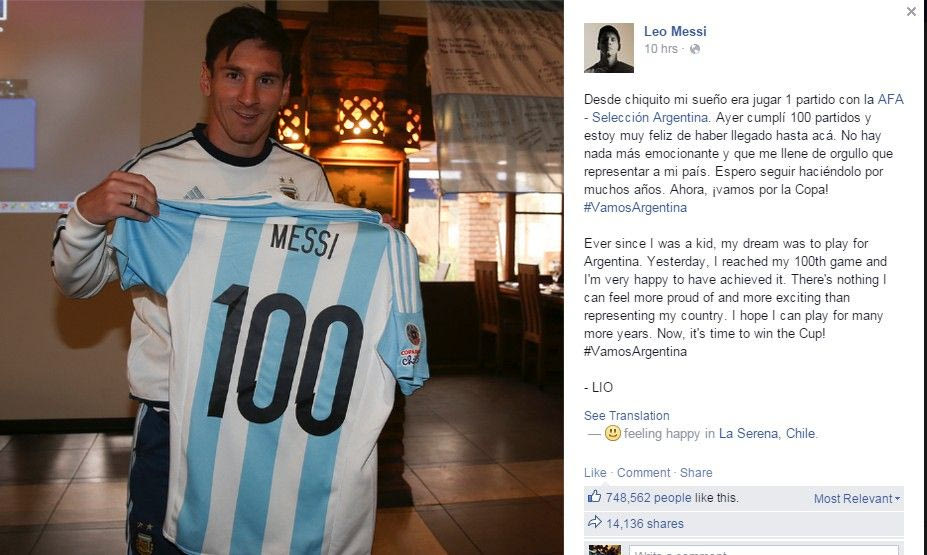
Task: Click the public globe privacy icon
Action: pyautogui.click(x=695, y=49)
